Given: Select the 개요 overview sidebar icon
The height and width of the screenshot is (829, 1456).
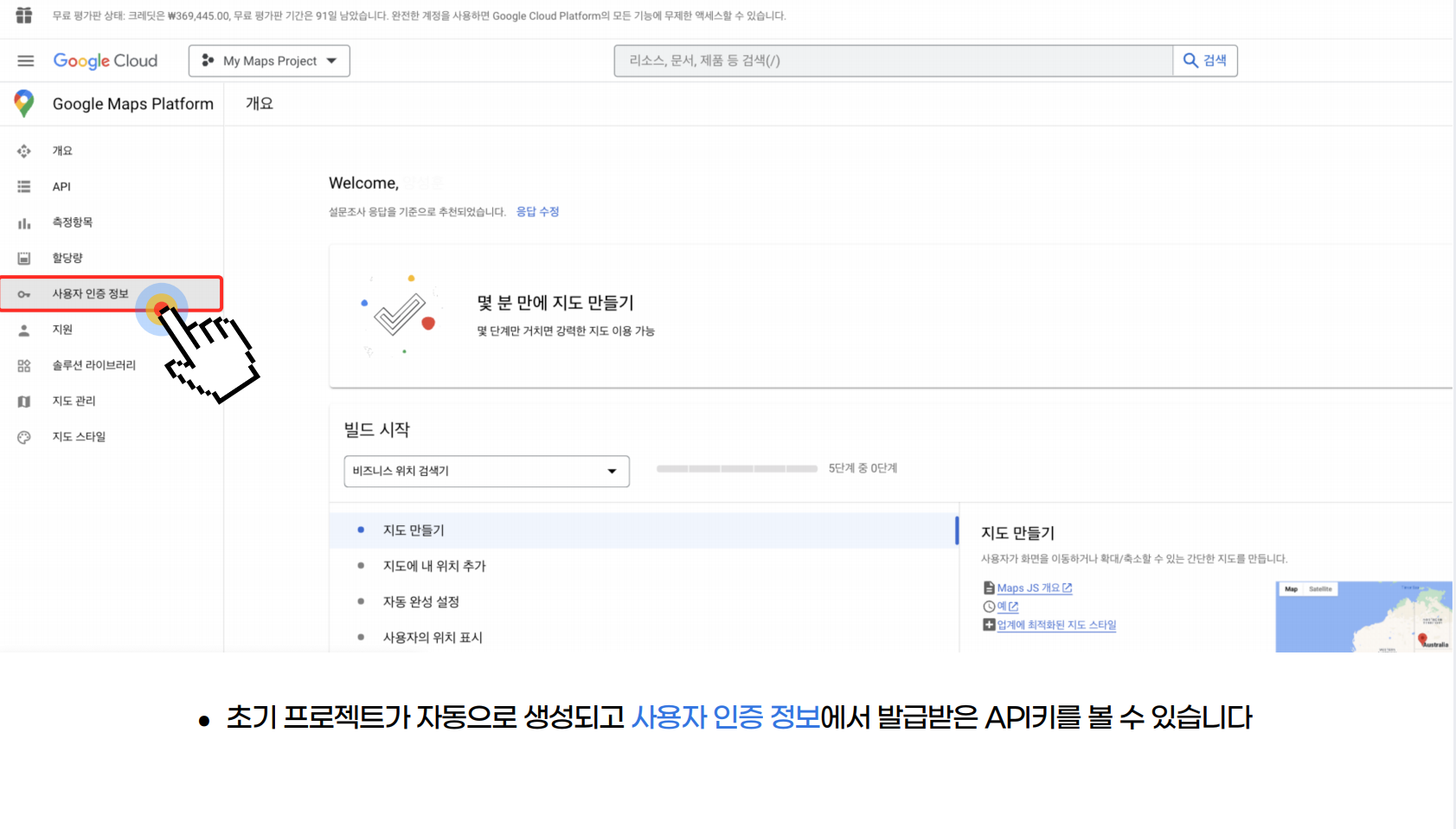Looking at the screenshot, I should coord(24,151).
